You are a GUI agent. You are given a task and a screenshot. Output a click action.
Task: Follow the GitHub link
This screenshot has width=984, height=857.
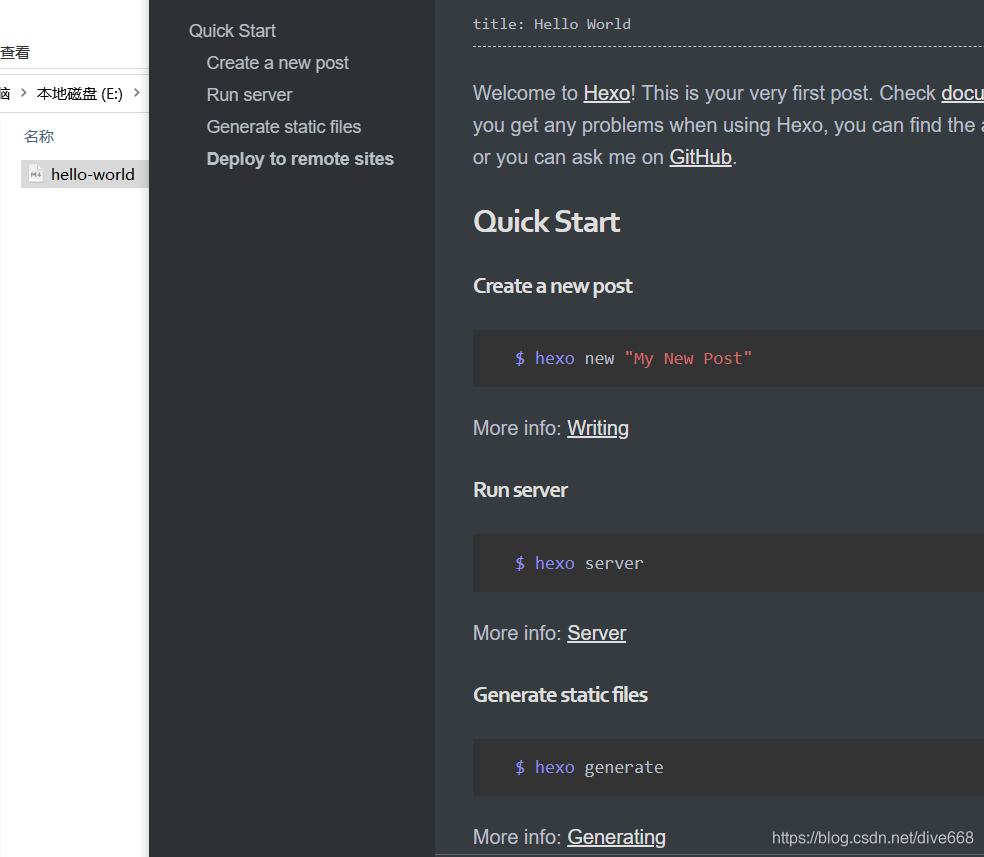pyautogui.click(x=700, y=157)
